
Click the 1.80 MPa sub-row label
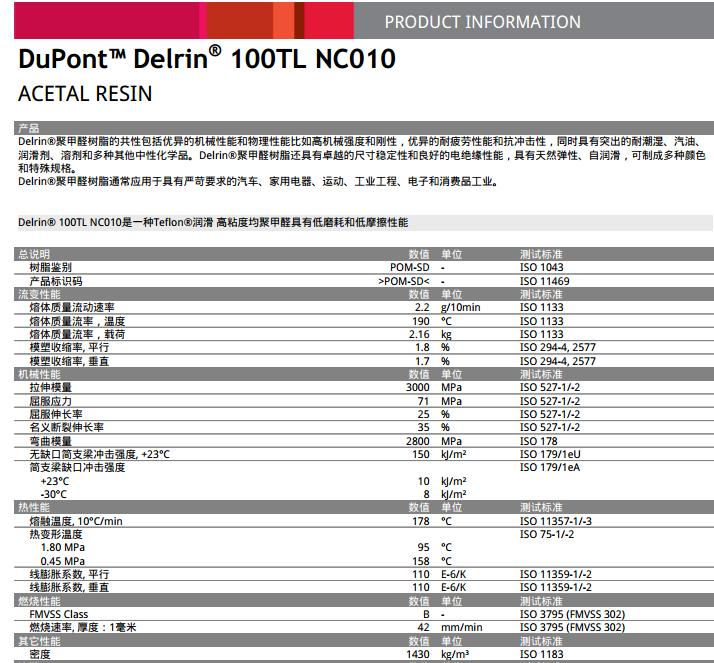point(63,547)
